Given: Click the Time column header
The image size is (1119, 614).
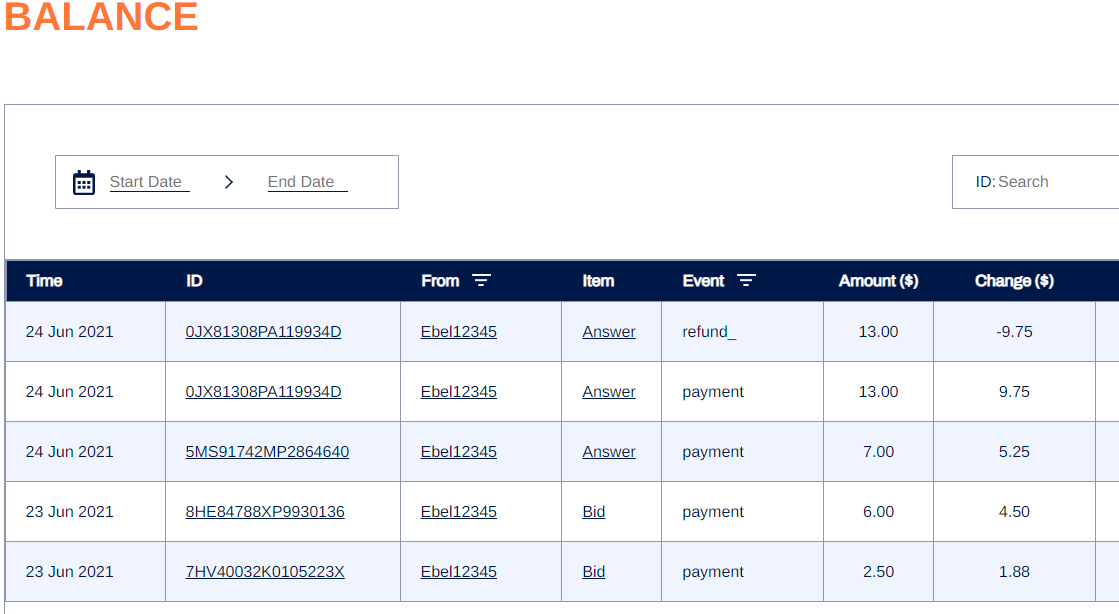Looking at the screenshot, I should pyautogui.click(x=44, y=281).
